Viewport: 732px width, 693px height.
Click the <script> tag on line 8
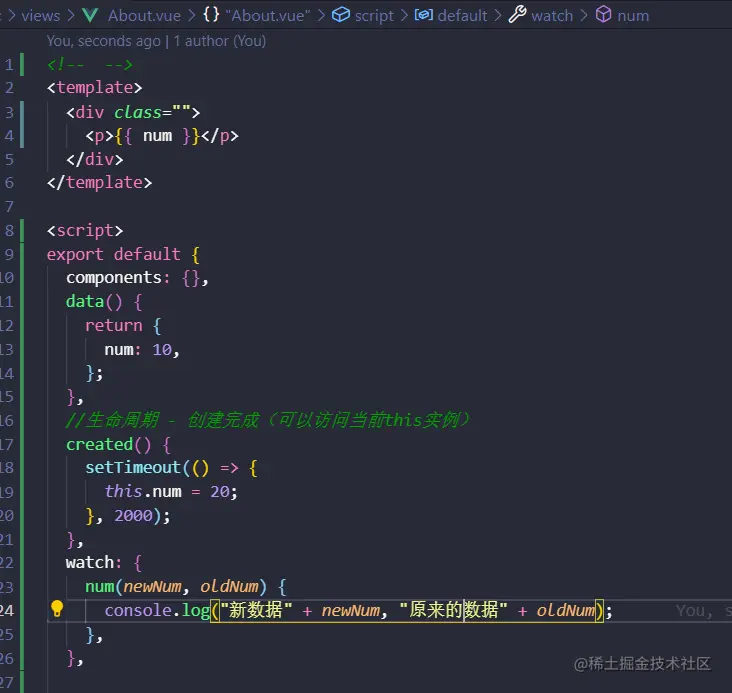85,231
